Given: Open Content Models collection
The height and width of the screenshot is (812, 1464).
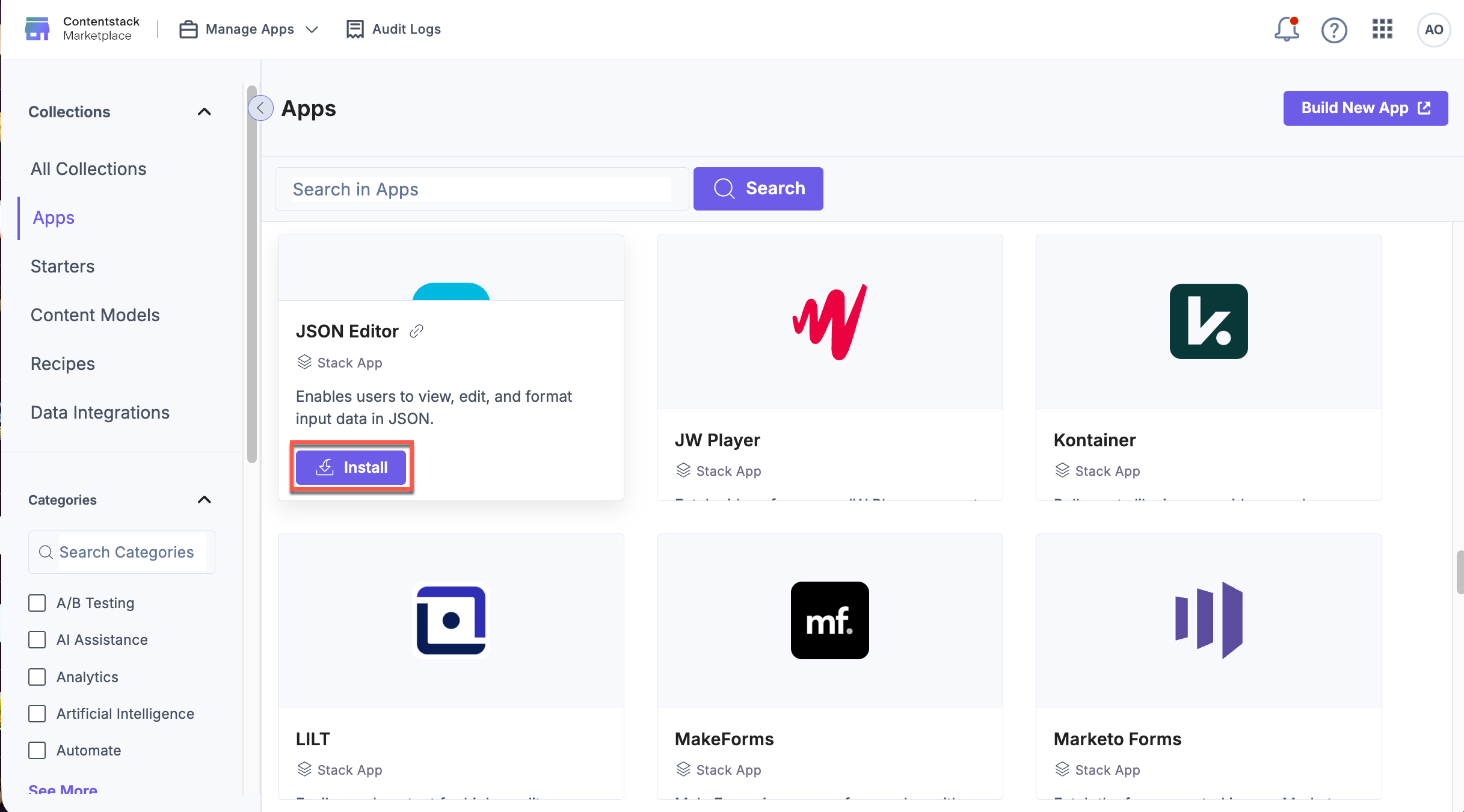Looking at the screenshot, I should 95,315.
